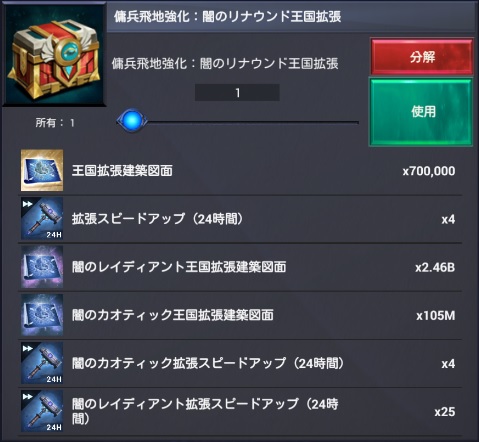Click the red treasure chest item icon
The image size is (479, 442).
tap(54, 55)
